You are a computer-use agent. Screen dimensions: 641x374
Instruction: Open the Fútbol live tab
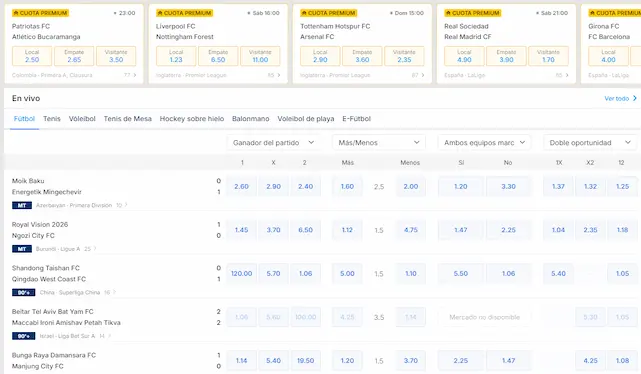click(24, 119)
